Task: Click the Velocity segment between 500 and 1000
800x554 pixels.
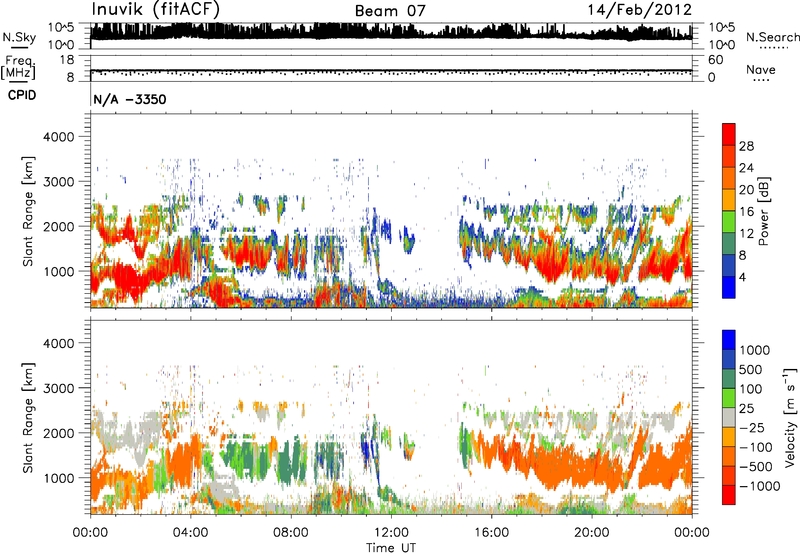Action: click(729, 359)
